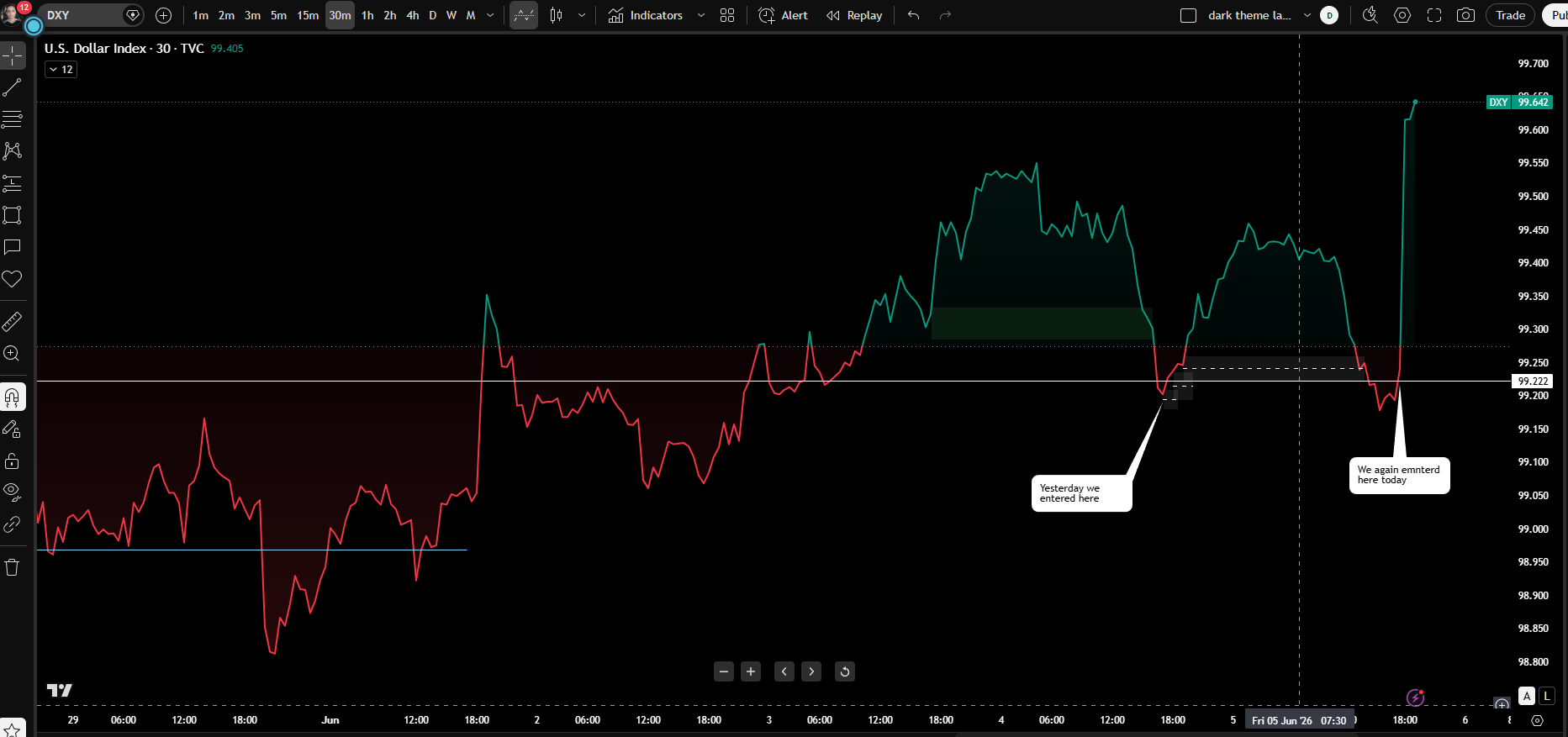Select the trend line drawing tool
Image resolution: width=1568 pixels, height=737 pixels.
(x=13, y=87)
